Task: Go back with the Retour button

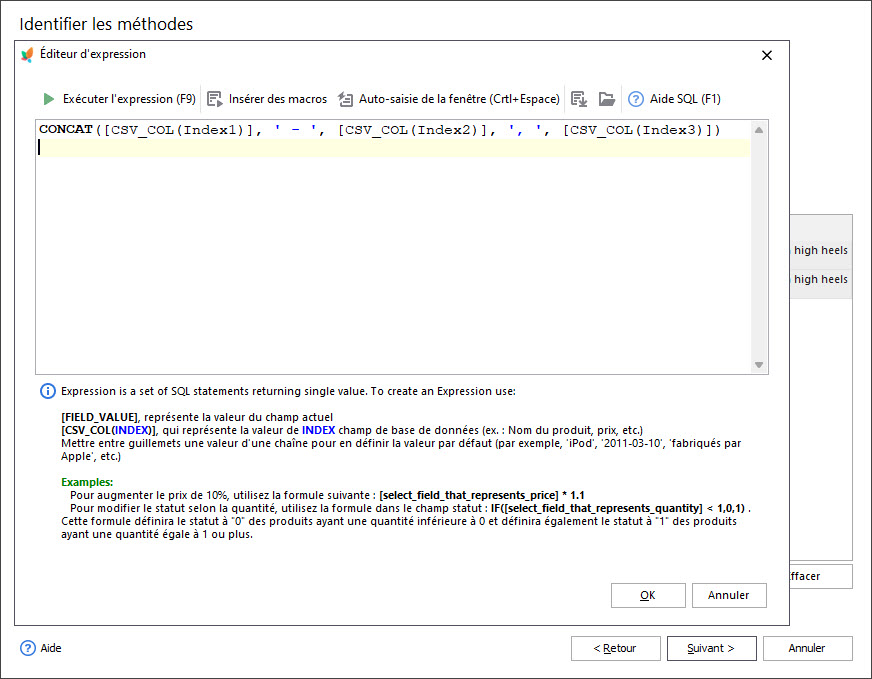Action: [x=615, y=648]
